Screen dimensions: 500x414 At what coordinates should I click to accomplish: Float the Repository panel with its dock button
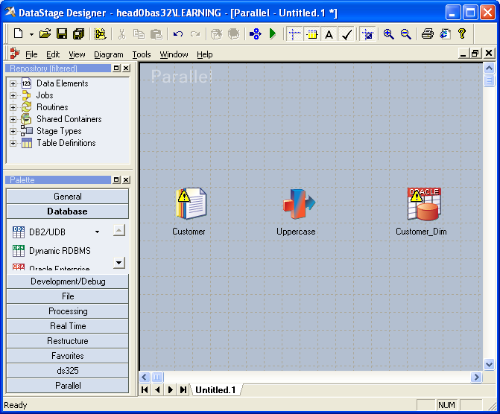click(116, 68)
